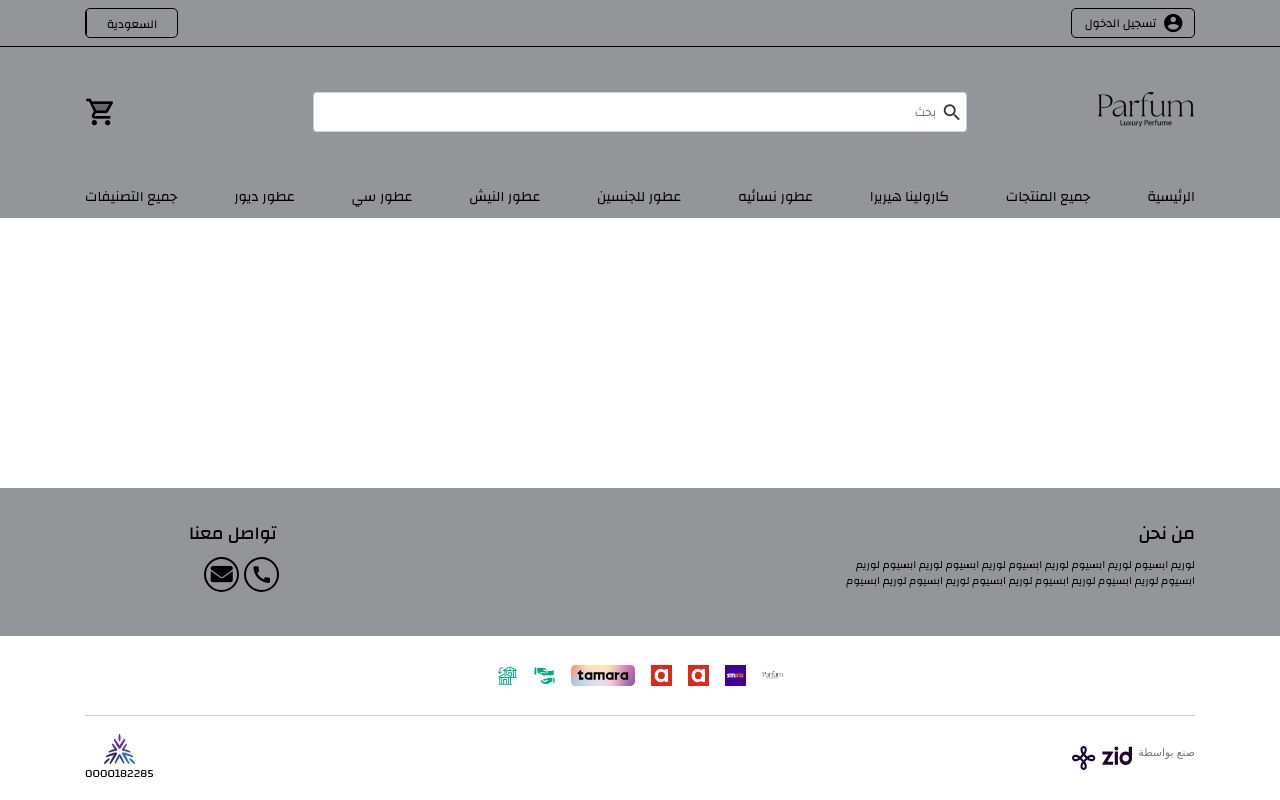Click the search magnifier icon
1280x800 pixels.
click(951, 112)
